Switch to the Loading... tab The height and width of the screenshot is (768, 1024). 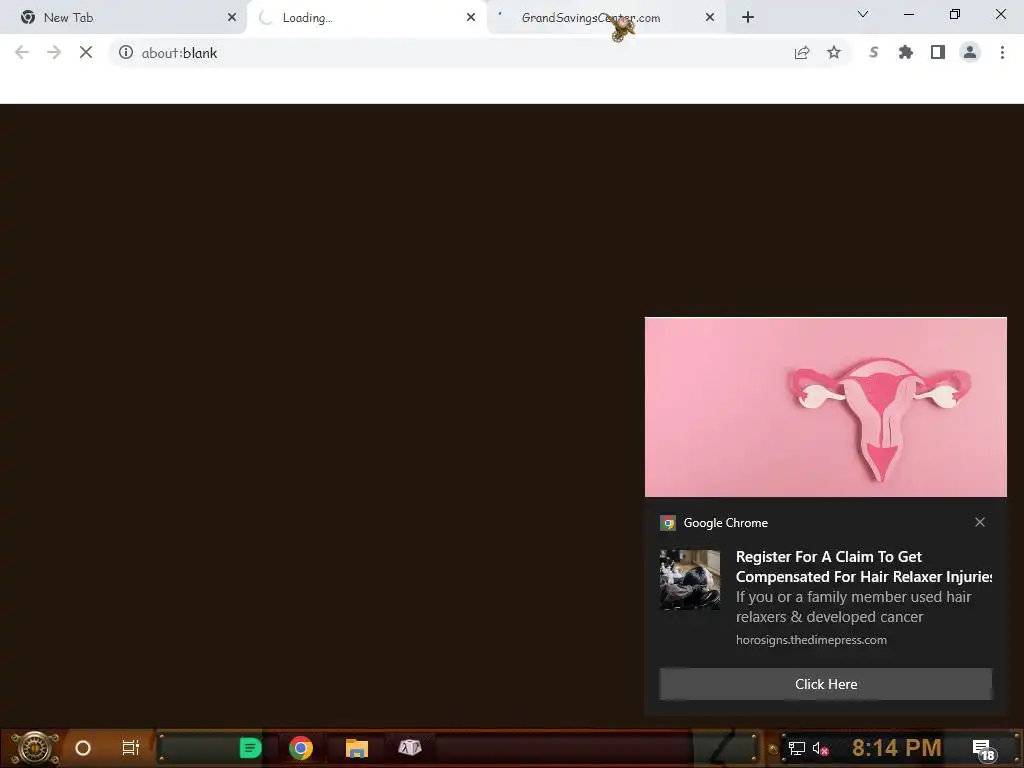pos(366,18)
